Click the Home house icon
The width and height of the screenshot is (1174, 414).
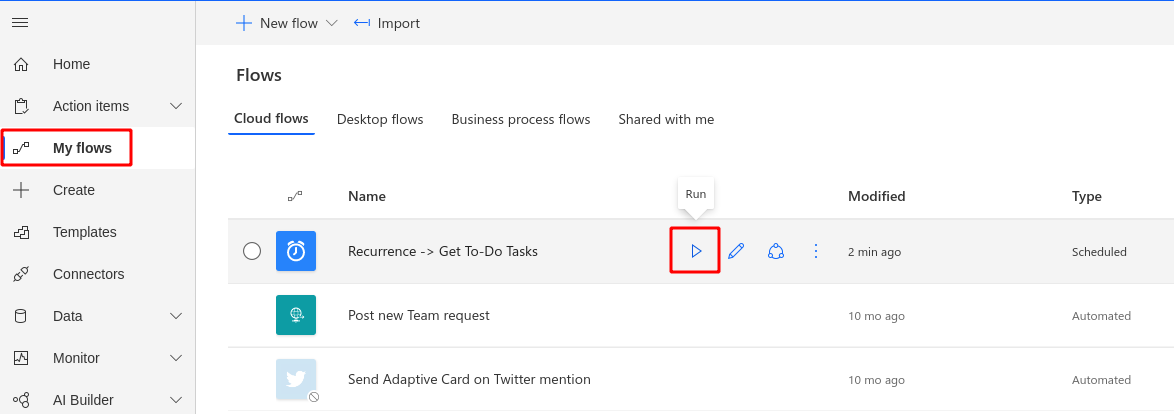tap(21, 64)
